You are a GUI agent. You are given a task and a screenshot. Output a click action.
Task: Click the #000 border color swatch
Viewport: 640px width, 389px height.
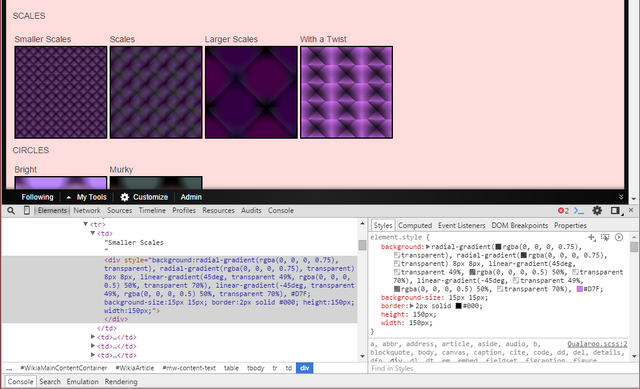click(x=459, y=306)
